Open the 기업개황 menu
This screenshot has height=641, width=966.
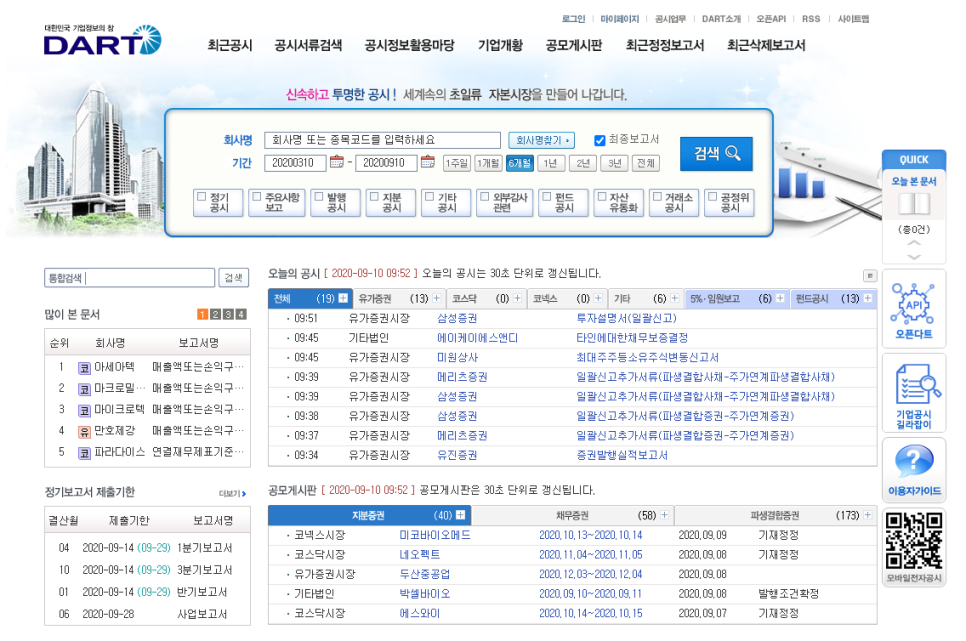click(500, 45)
